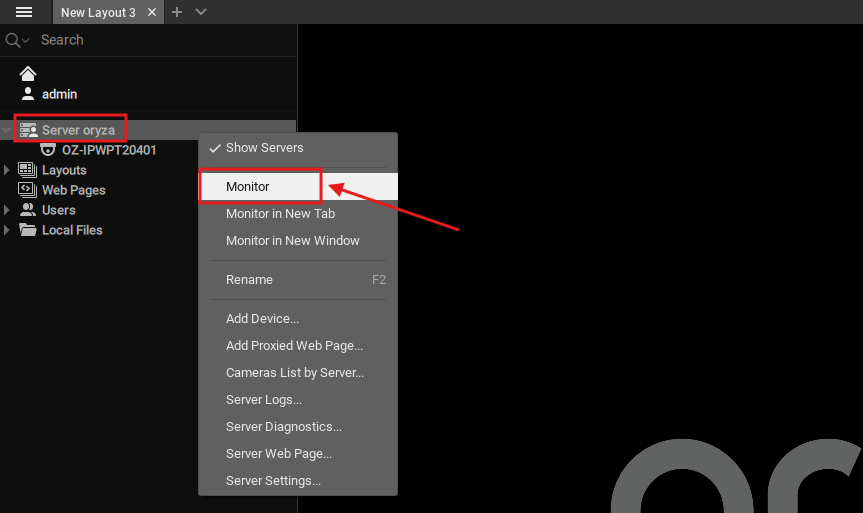This screenshot has height=513, width=863.
Task: Click the Users group icon
Action: click(x=28, y=210)
